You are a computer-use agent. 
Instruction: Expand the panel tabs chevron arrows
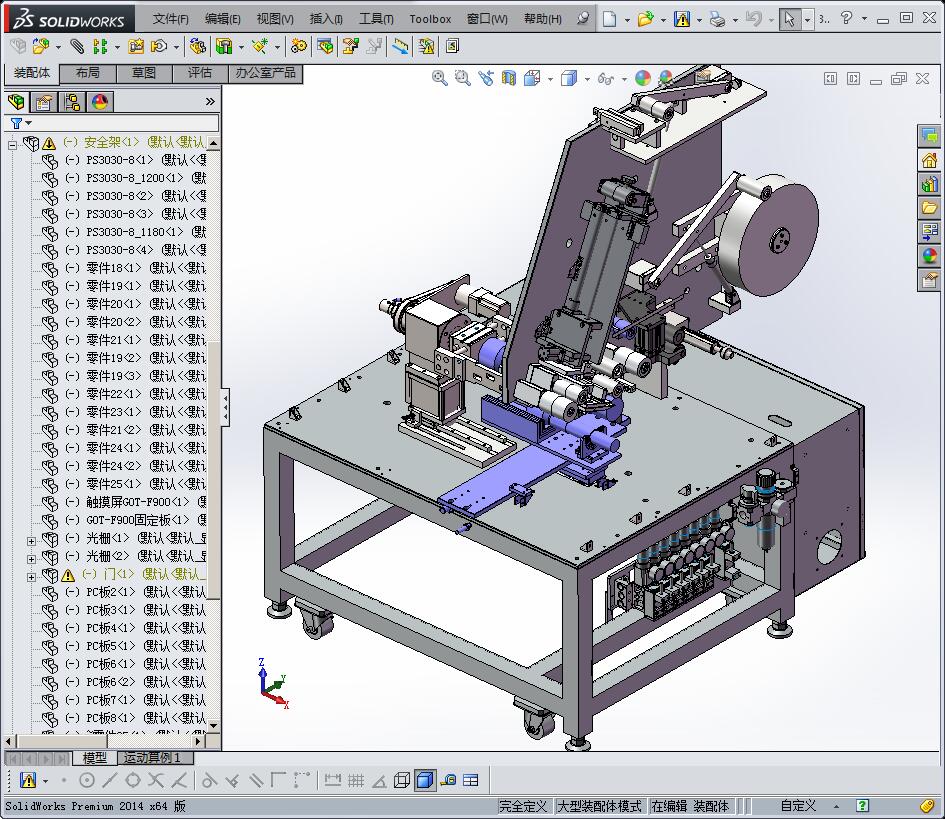(210, 101)
